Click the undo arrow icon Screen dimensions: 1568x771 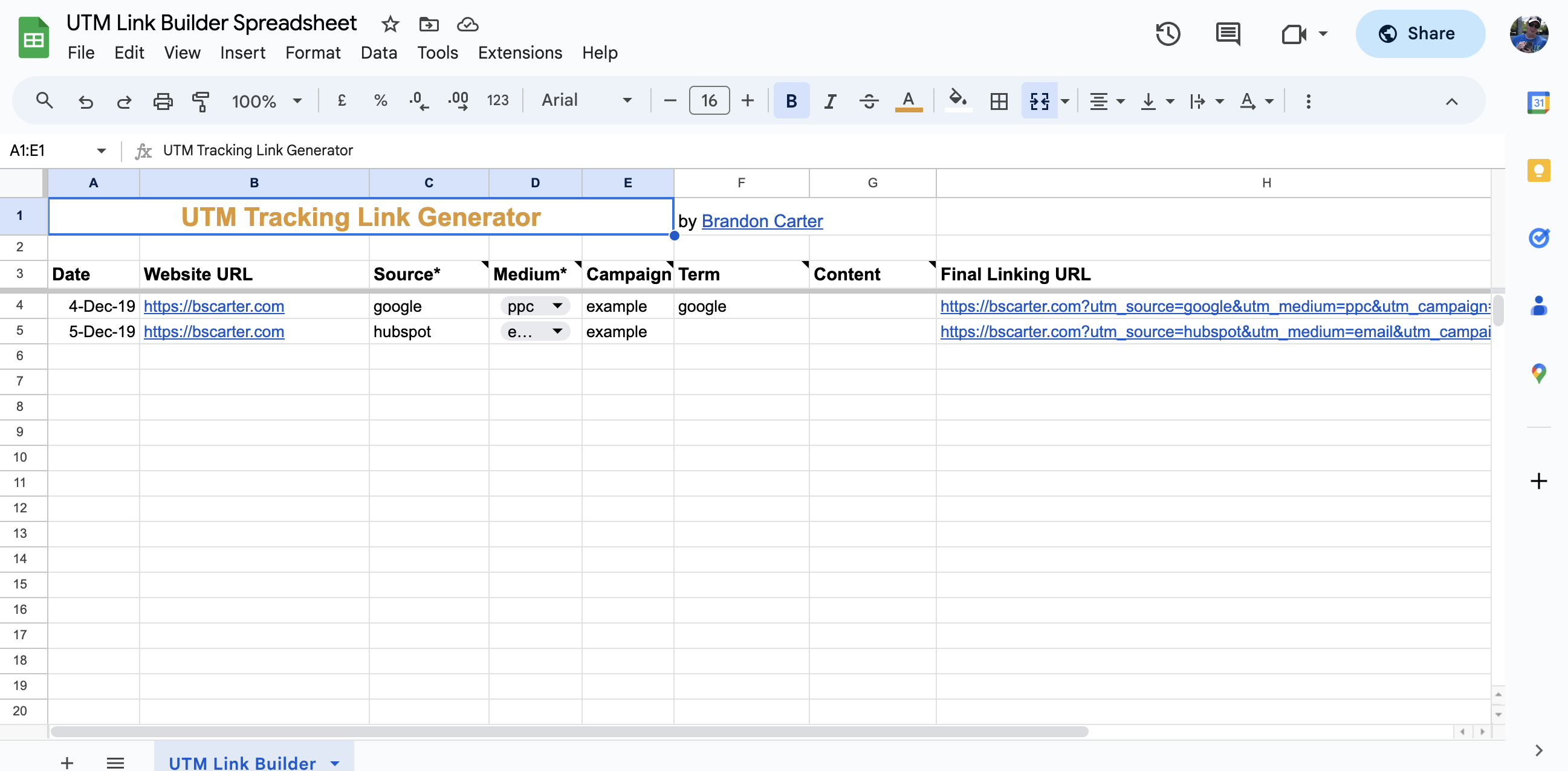click(x=86, y=101)
